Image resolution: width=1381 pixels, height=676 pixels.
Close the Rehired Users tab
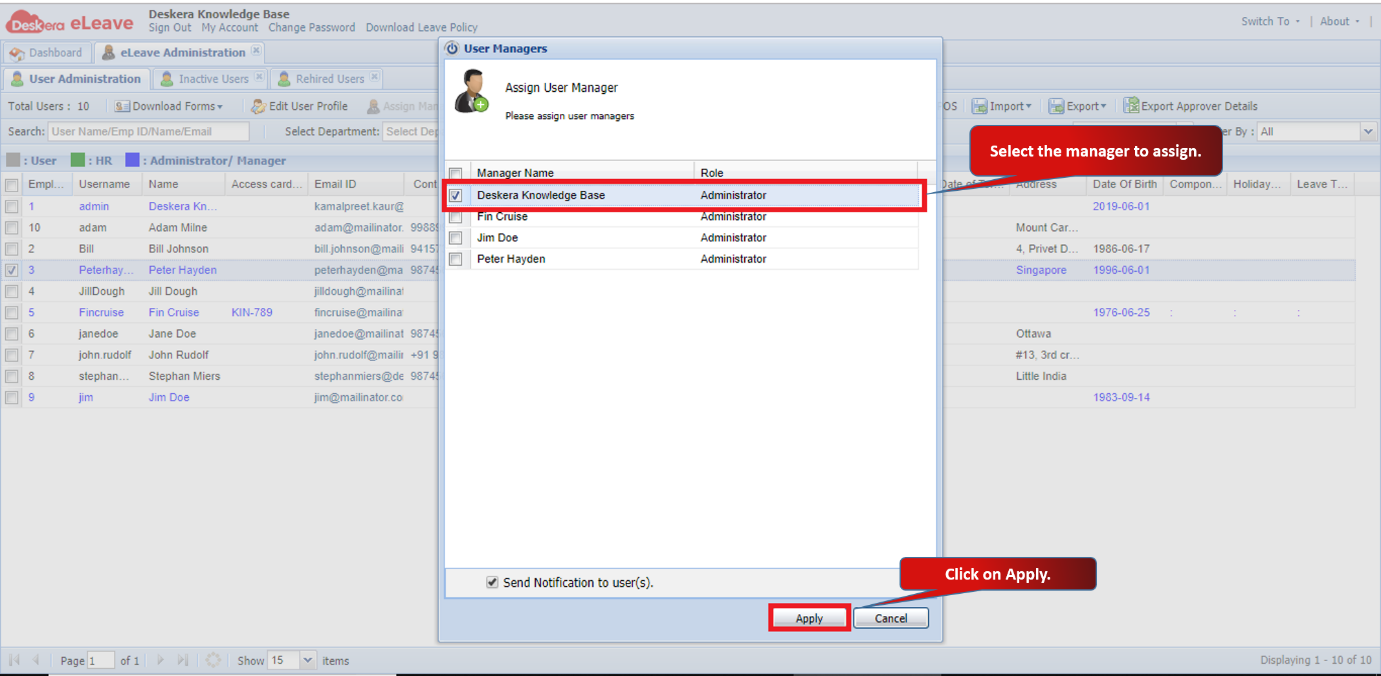click(374, 76)
